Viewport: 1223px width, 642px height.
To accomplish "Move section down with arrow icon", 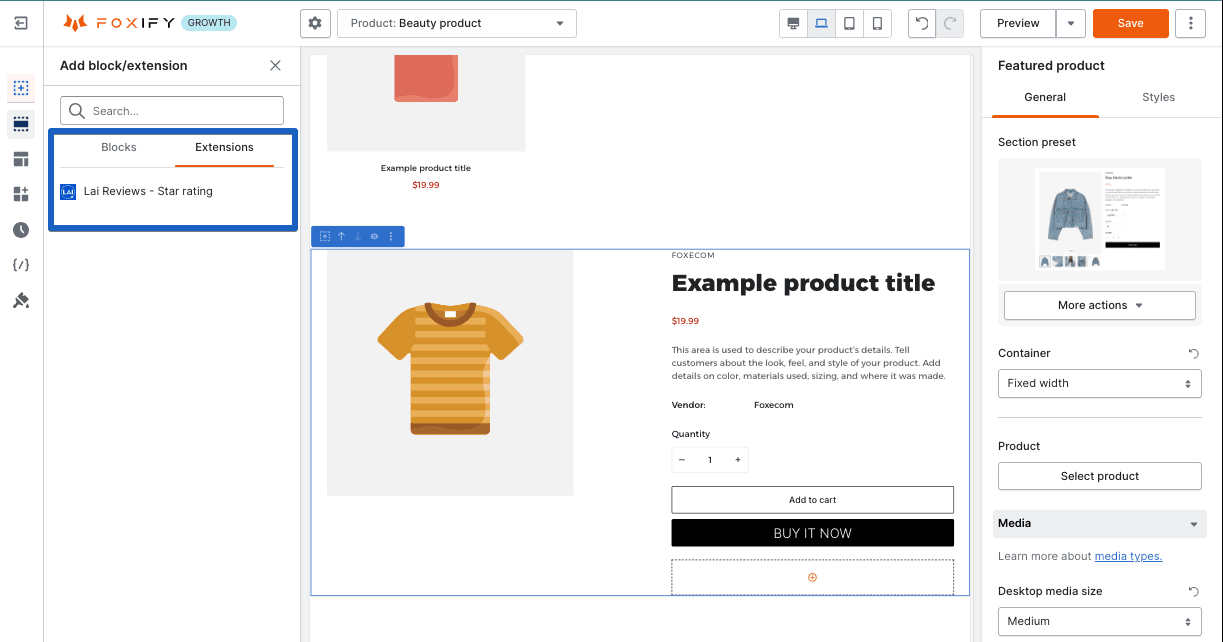I will (x=358, y=237).
